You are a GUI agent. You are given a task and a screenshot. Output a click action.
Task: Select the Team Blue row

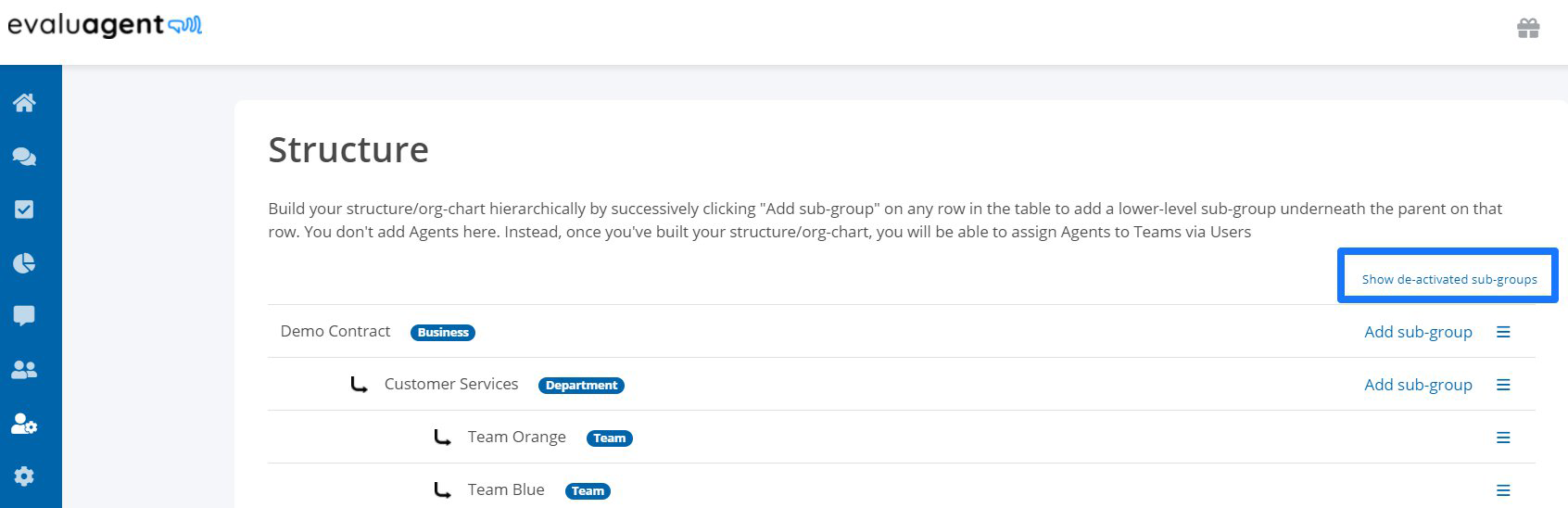(506, 490)
